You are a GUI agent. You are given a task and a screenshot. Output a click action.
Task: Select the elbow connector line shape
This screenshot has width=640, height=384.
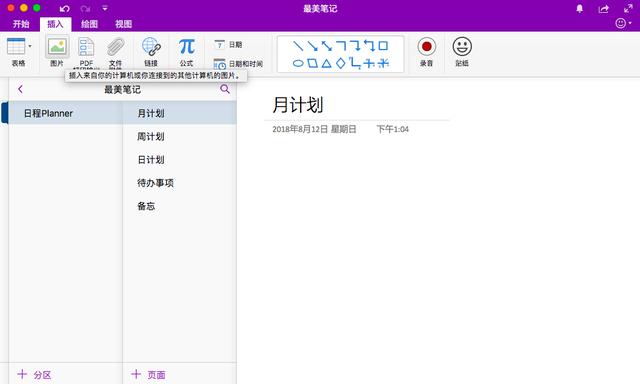coord(341,46)
